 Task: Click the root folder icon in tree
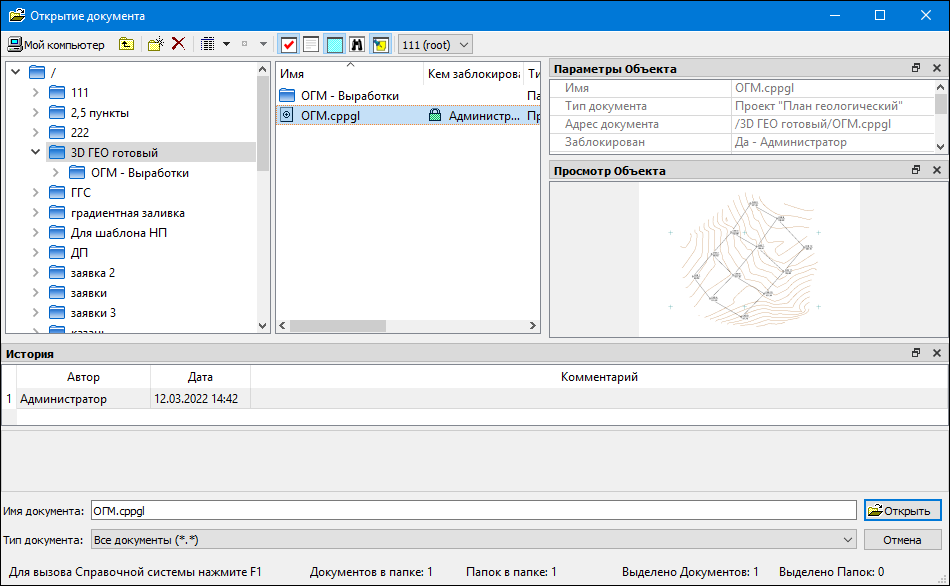(37, 72)
